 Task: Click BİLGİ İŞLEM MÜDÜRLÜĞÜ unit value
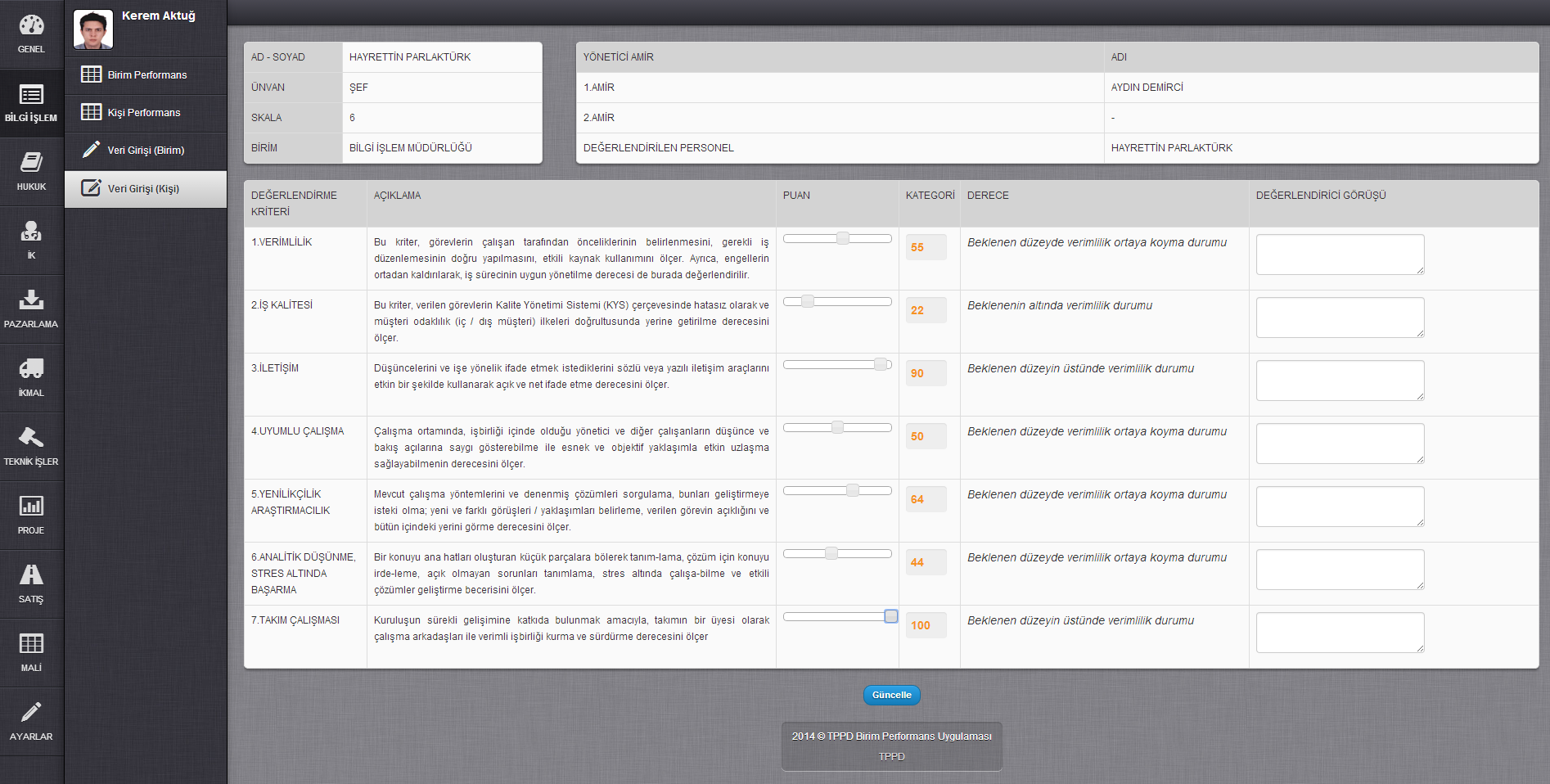(411, 148)
